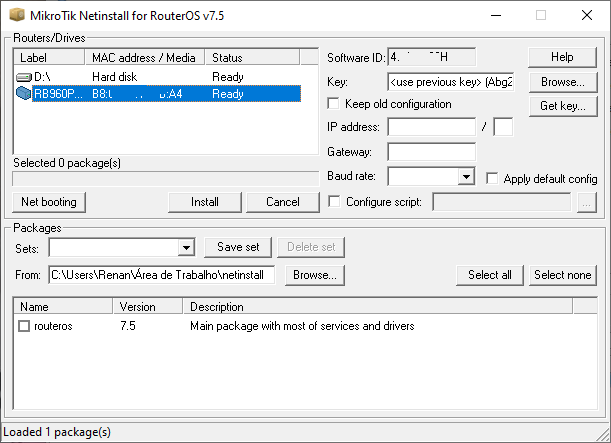Open the Baud rate dropdown
Viewport: 611px width, 443px height.
click(466, 177)
